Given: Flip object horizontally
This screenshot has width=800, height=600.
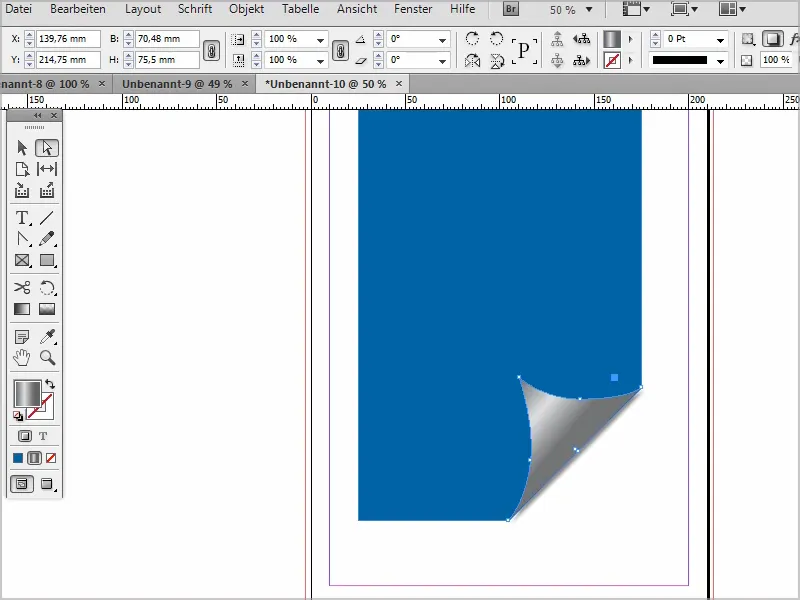Looking at the screenshot, I should [x=472, y=61].
